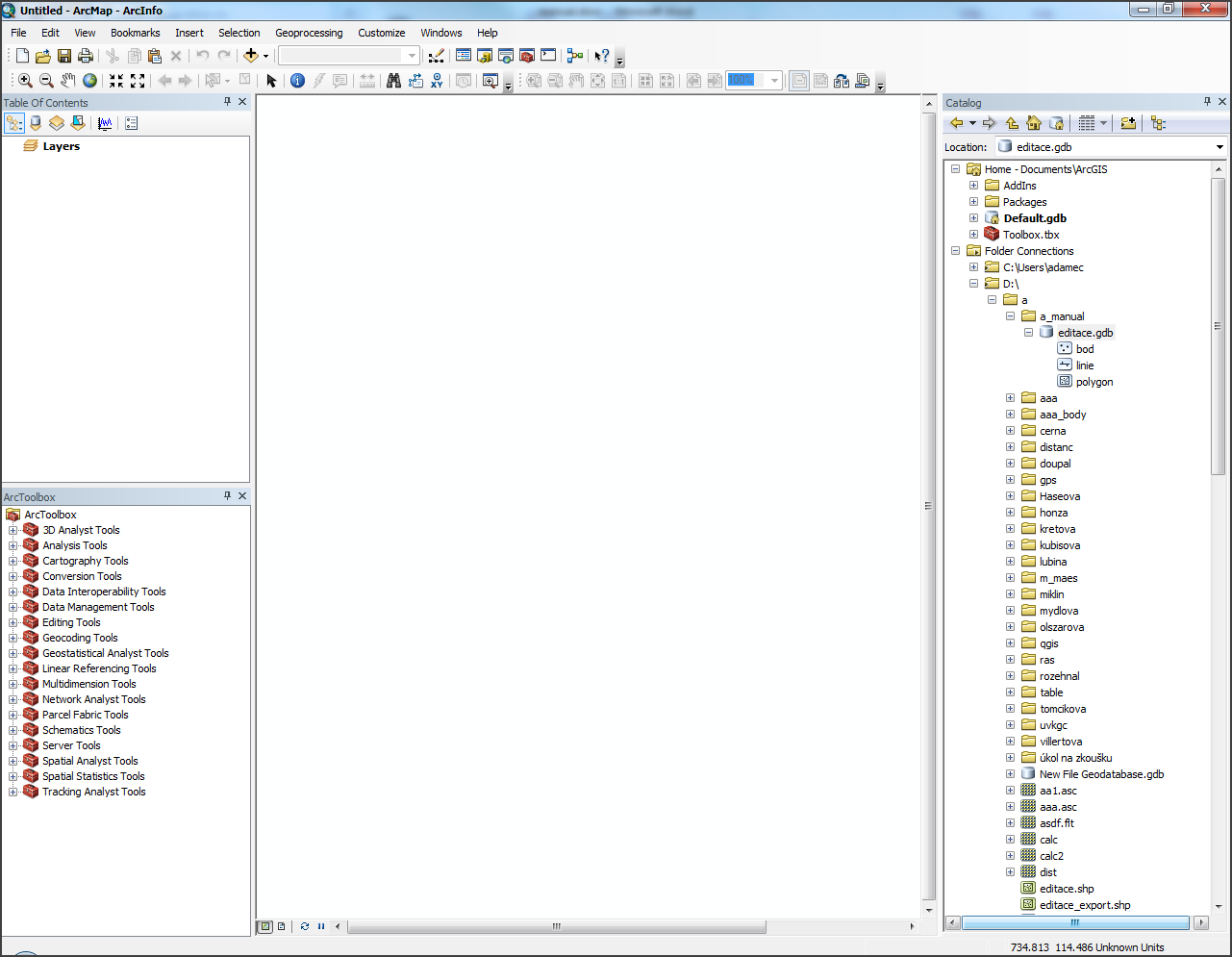Click the Add Data button

251,56
